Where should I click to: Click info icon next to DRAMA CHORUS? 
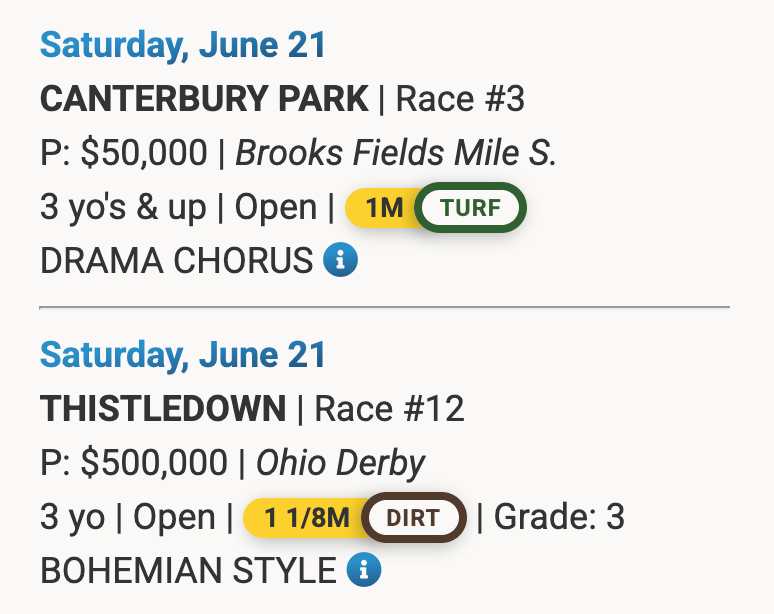point(341,261)
